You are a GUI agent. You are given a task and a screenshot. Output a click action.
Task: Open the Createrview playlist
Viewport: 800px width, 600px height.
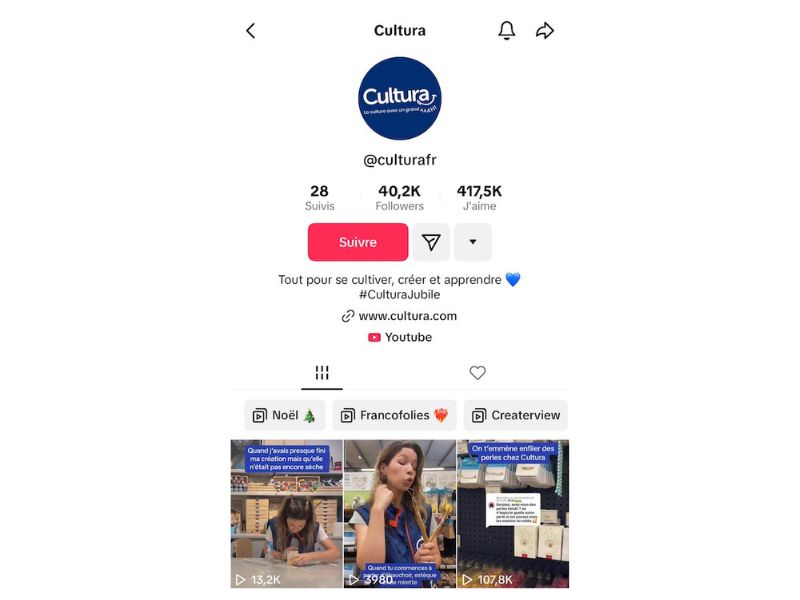[516, 415]
